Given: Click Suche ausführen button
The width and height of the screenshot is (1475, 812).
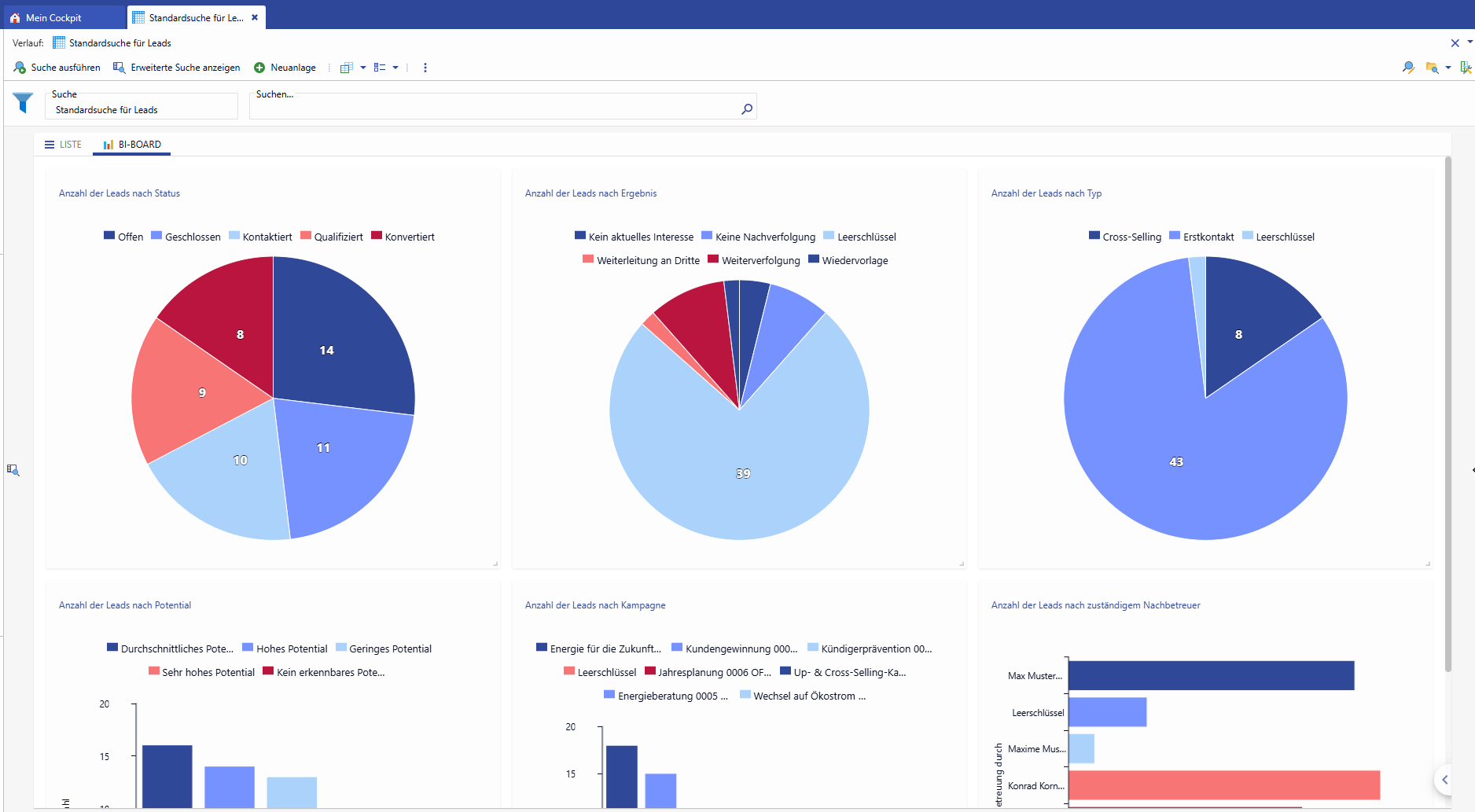Looking at the screenshot, I should pyautogui.click(x=57, y=68).
